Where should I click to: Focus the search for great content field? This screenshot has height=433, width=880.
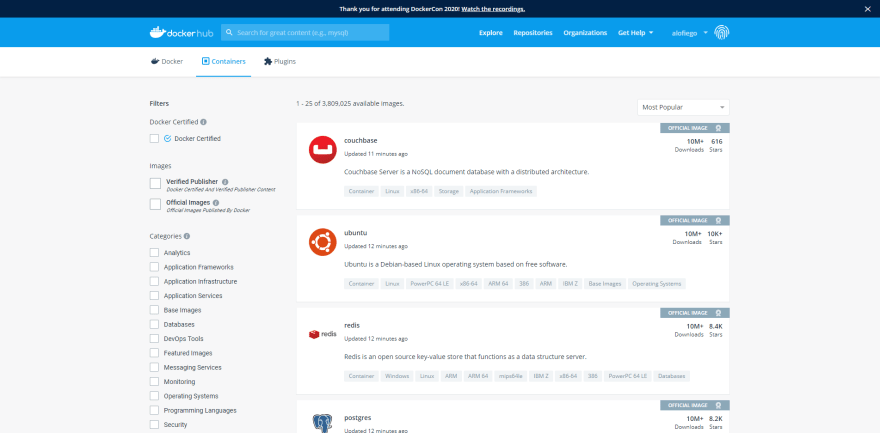(305, 33)
